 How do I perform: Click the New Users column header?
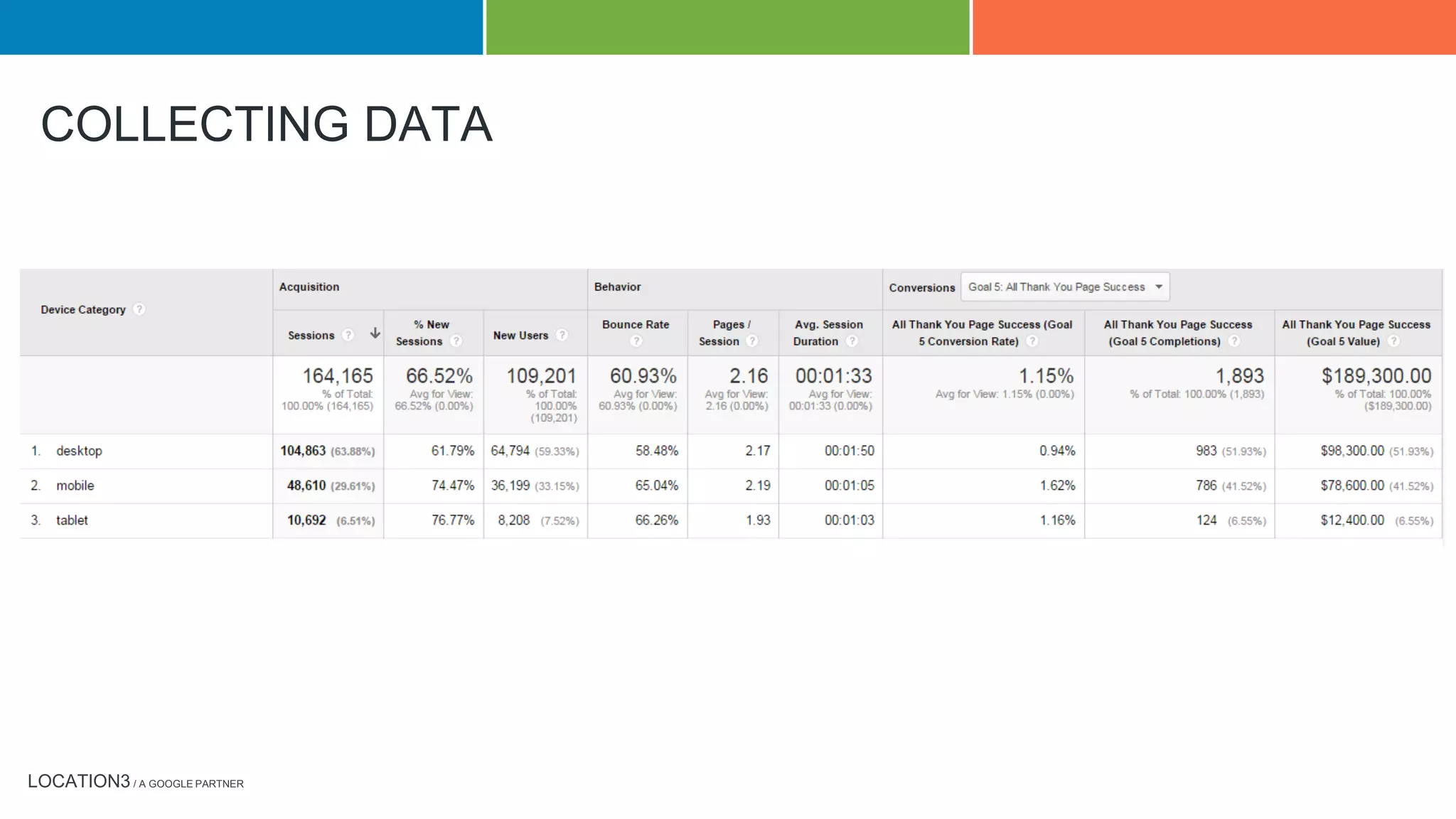(x=520, y=336)
